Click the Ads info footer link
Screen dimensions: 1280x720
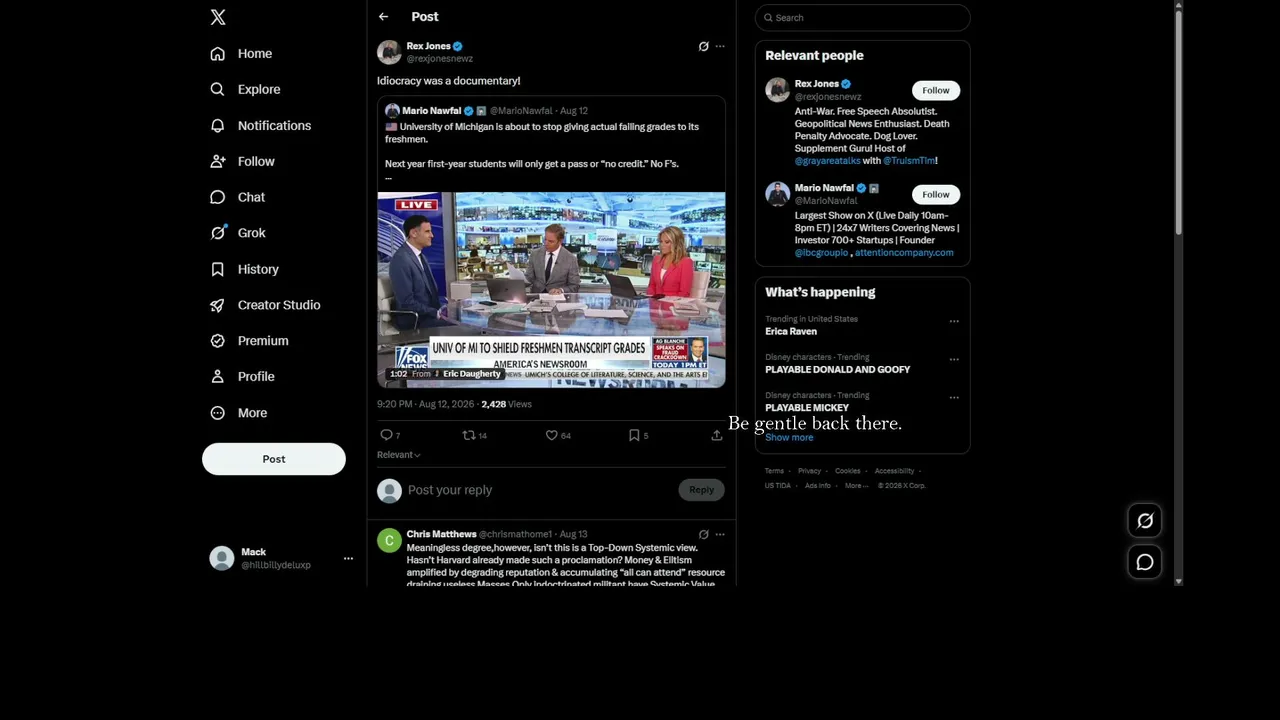point(818,486)
